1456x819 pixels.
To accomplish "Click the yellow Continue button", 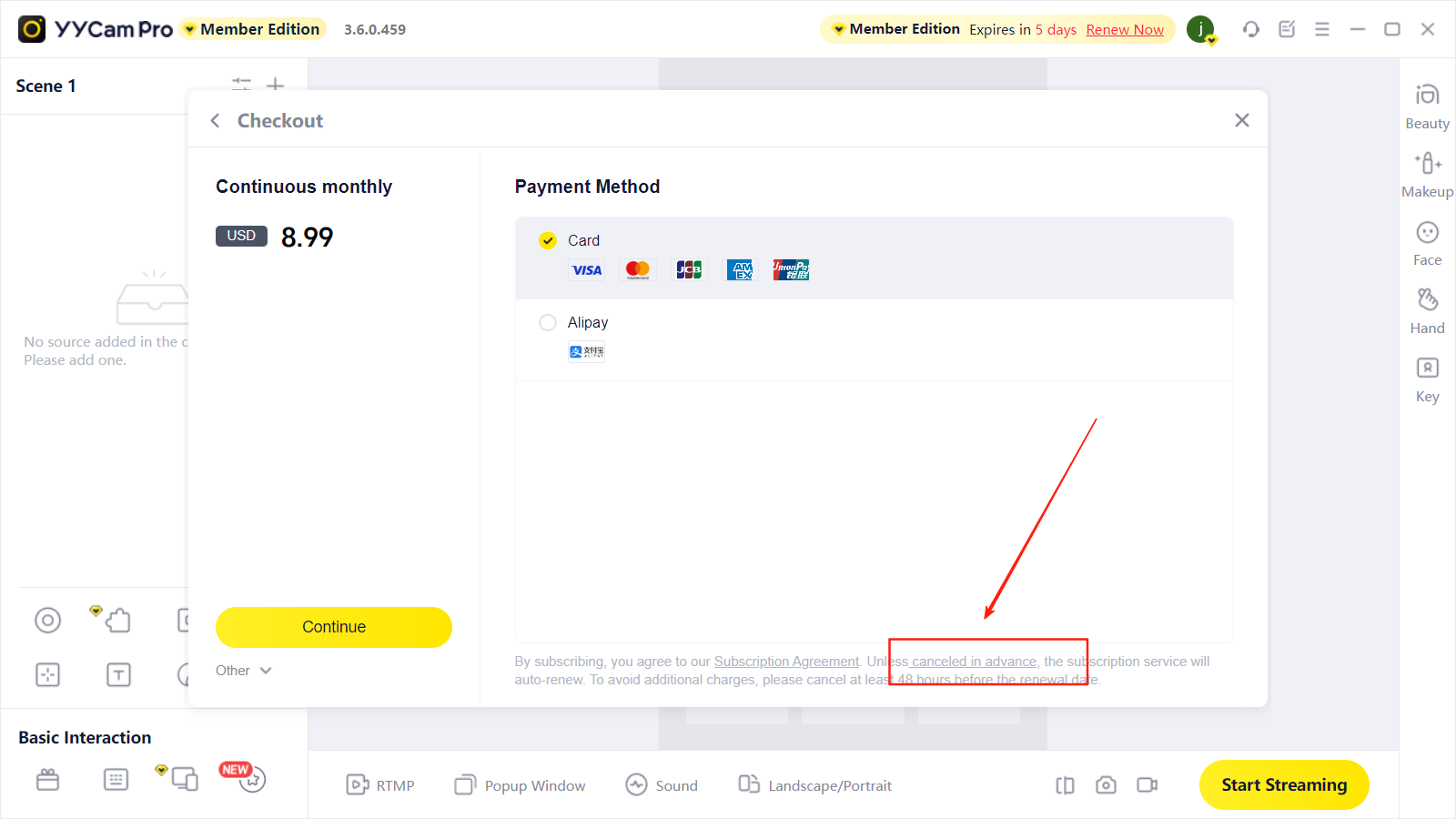I will [x=334, y=627].
